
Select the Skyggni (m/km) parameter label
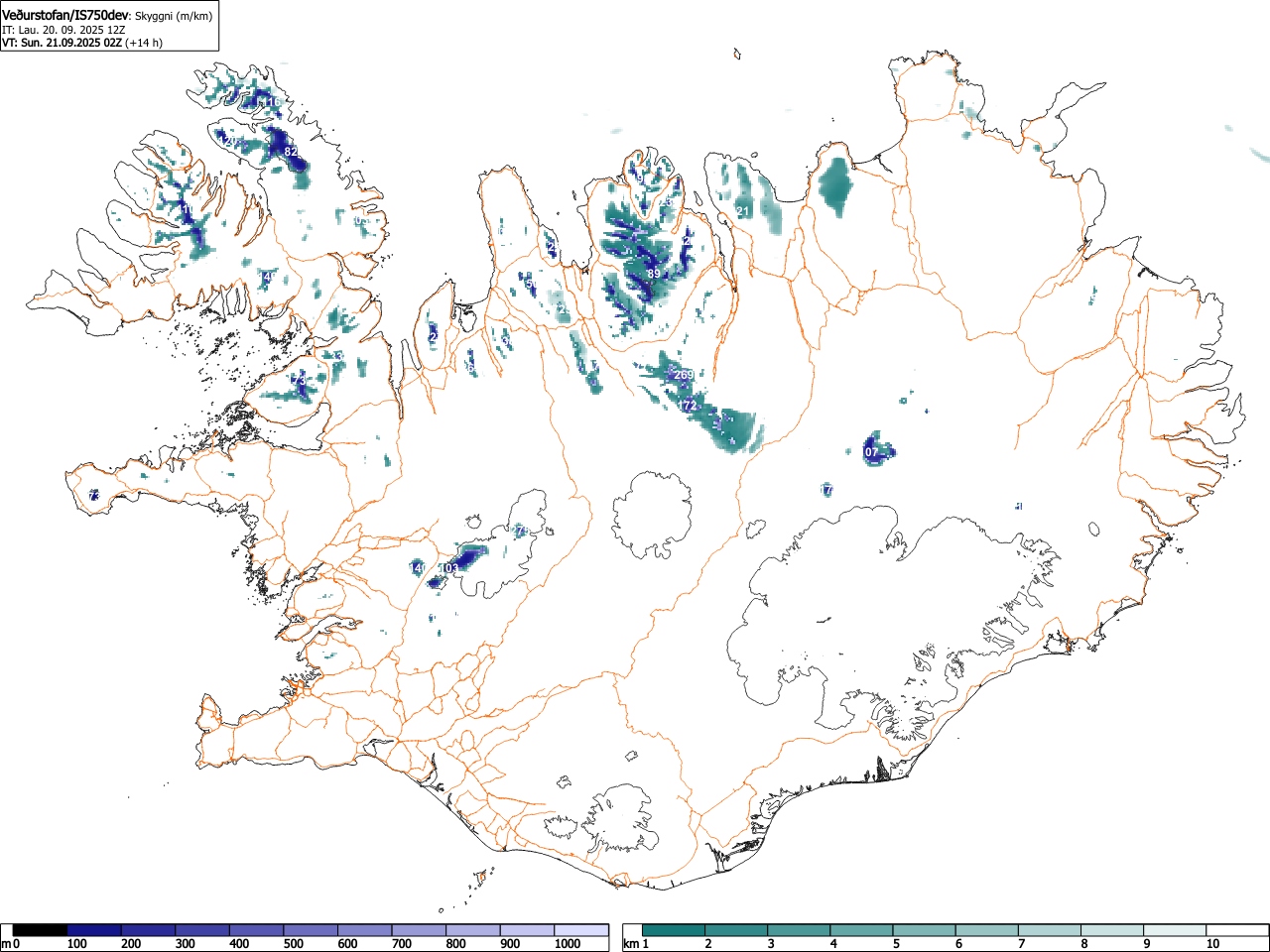175,15
